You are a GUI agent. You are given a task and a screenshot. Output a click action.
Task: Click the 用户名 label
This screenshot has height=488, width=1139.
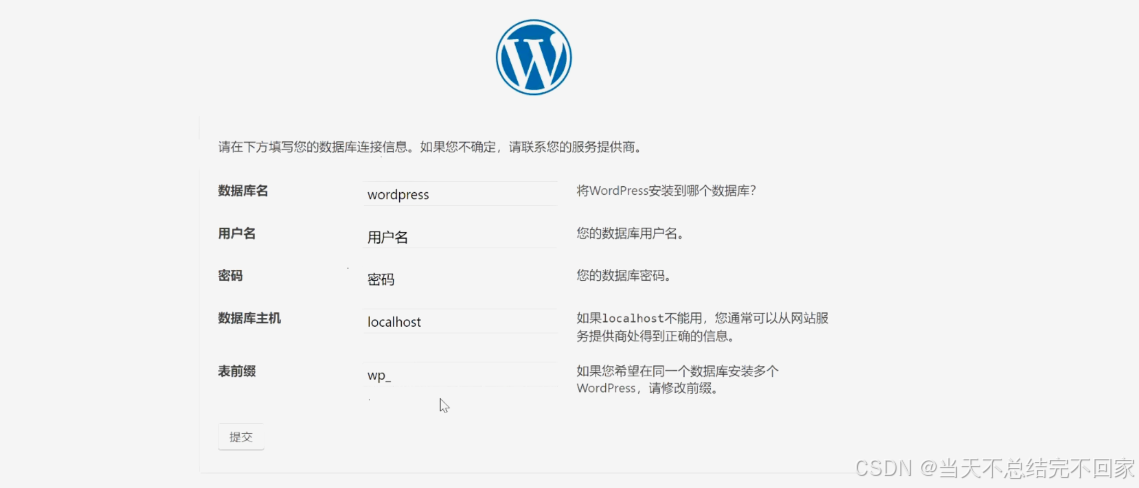click(237, 233)
